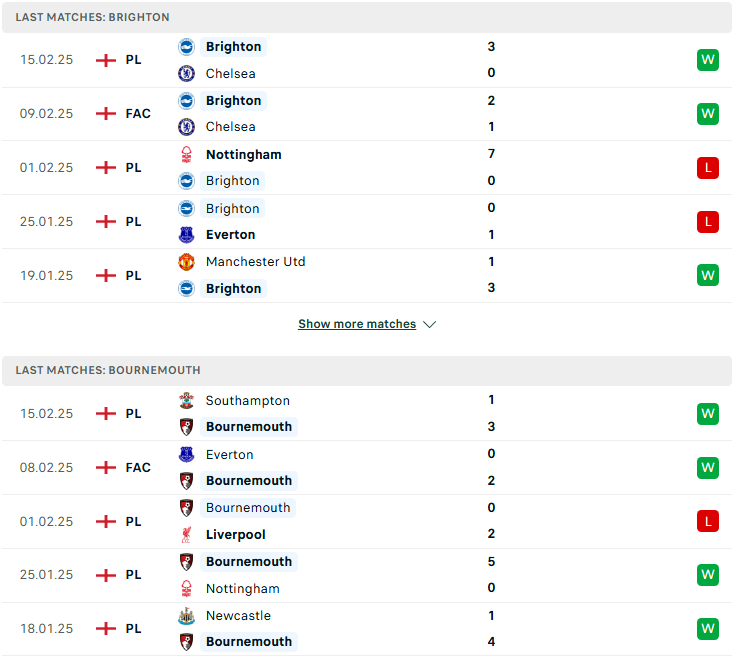
Task: Click Liverpool crest icon
Action: [188, 537]
